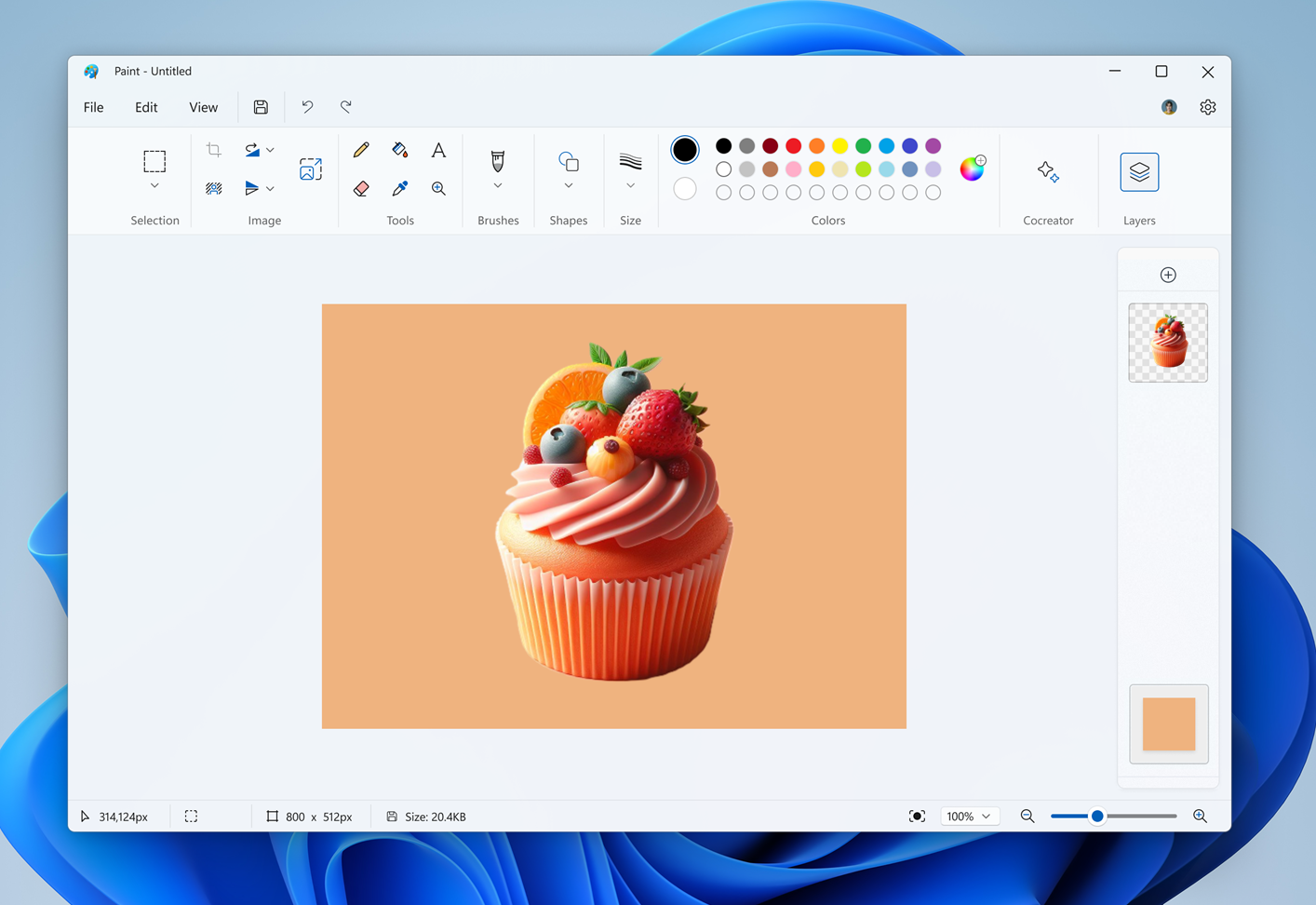Open the zoom level dropdown
The width and height of the screenshot is (1316, 905).
(x=970, y=816)
